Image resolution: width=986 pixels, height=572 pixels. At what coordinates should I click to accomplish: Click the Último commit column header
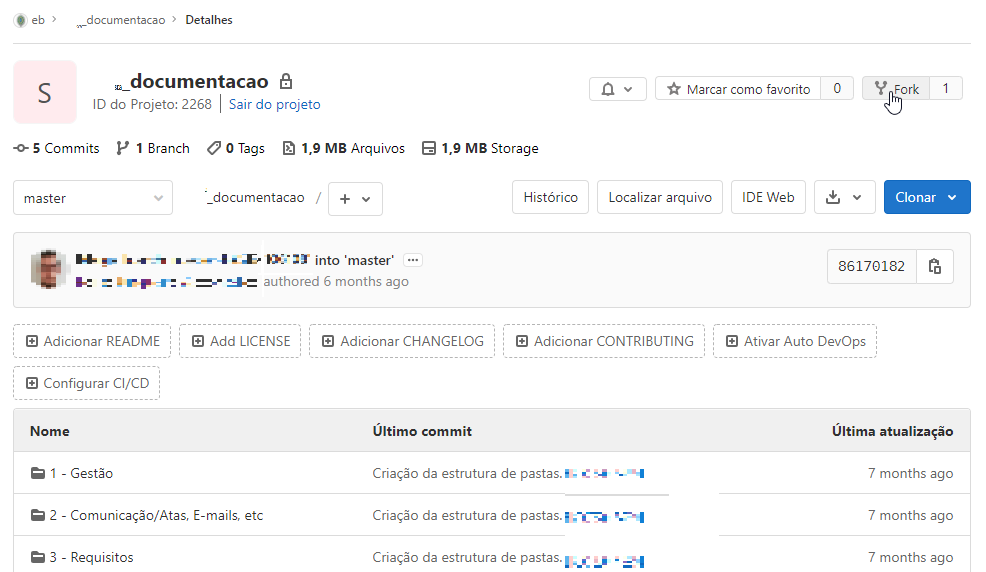[x=422, y=431]
